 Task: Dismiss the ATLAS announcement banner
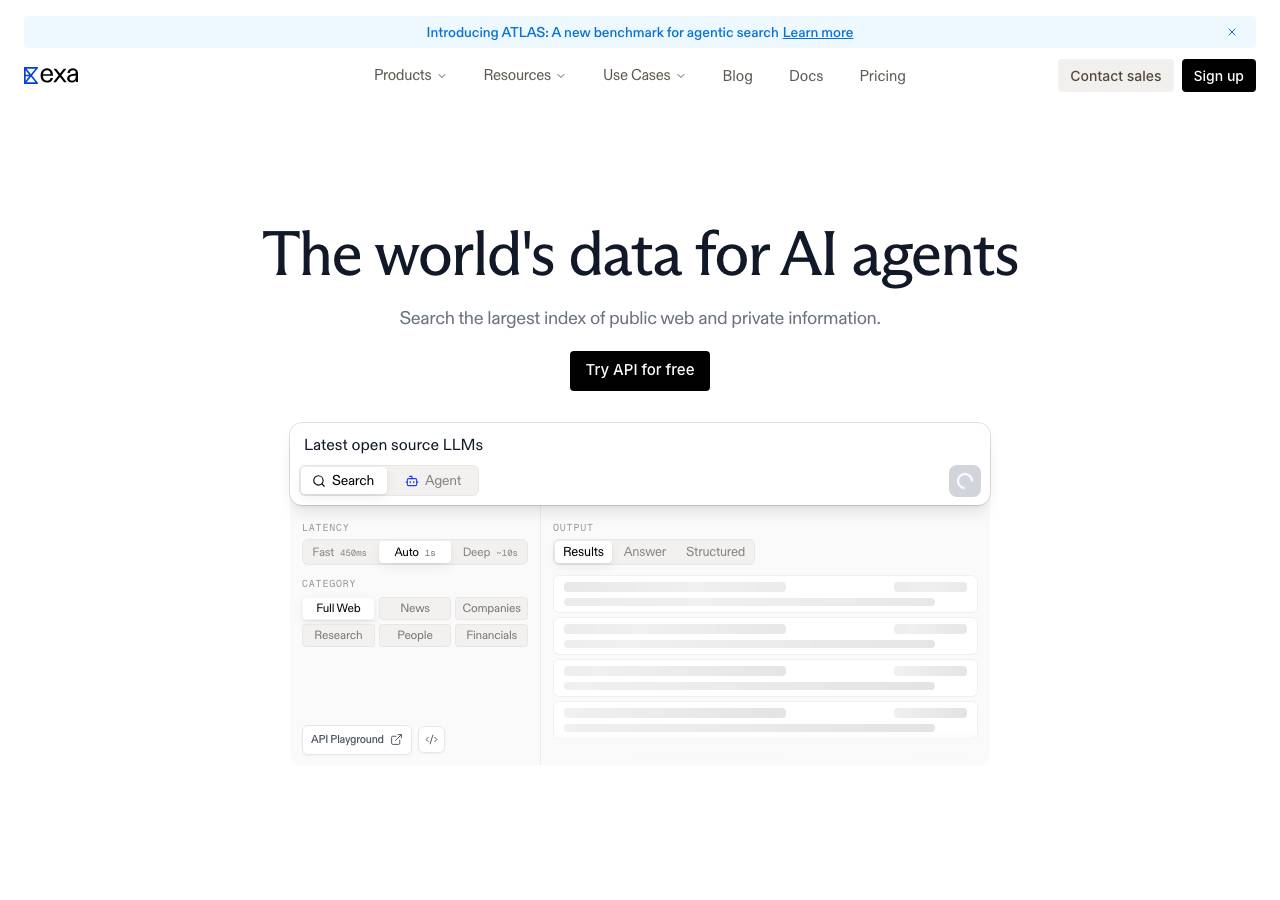[x=1232, y=32]
